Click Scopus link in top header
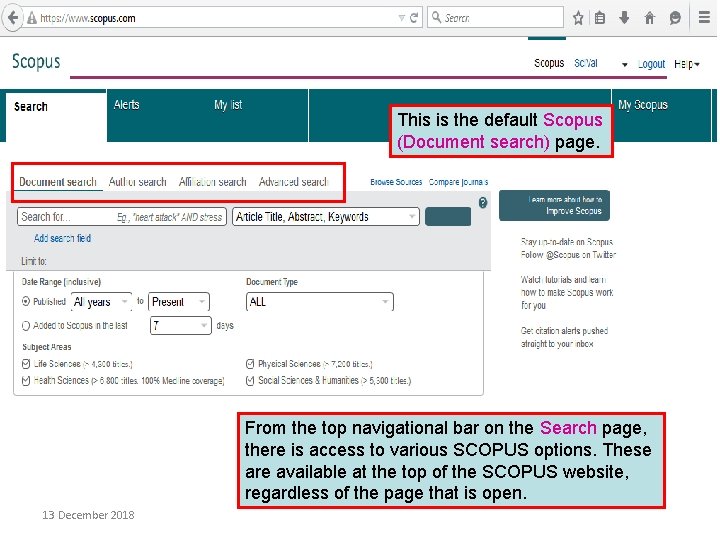Image resolution: width=720 pixels, height=540 pixels. tap(549, 63)
